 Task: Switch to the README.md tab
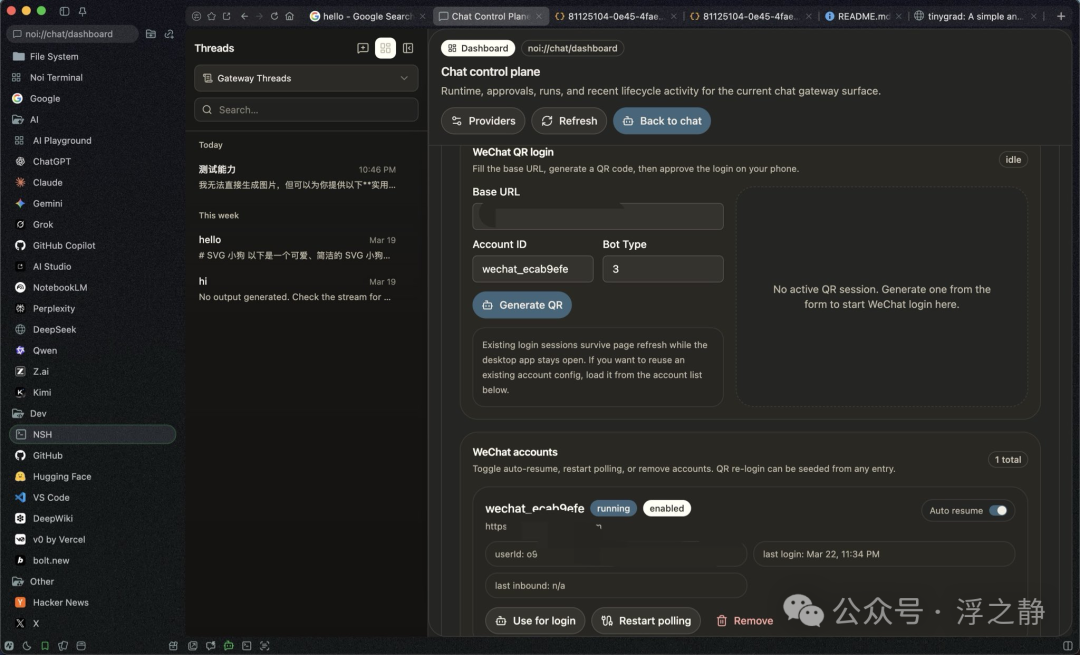pyautogui.click(x=863, y=16)
